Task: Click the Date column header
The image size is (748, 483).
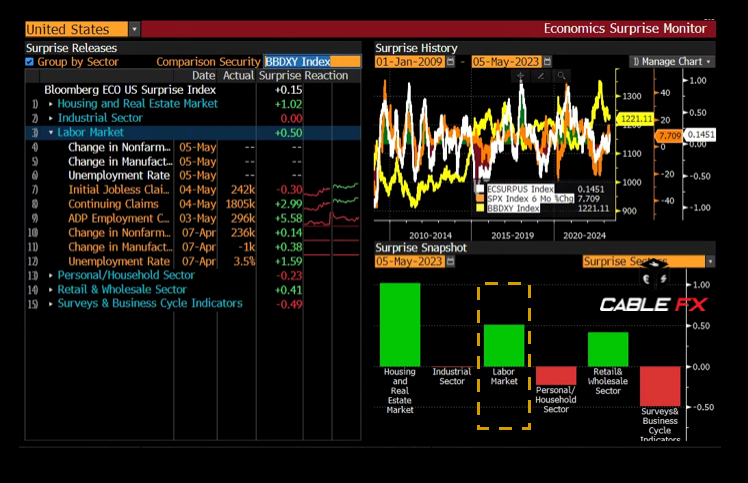Action: point(203,75)
